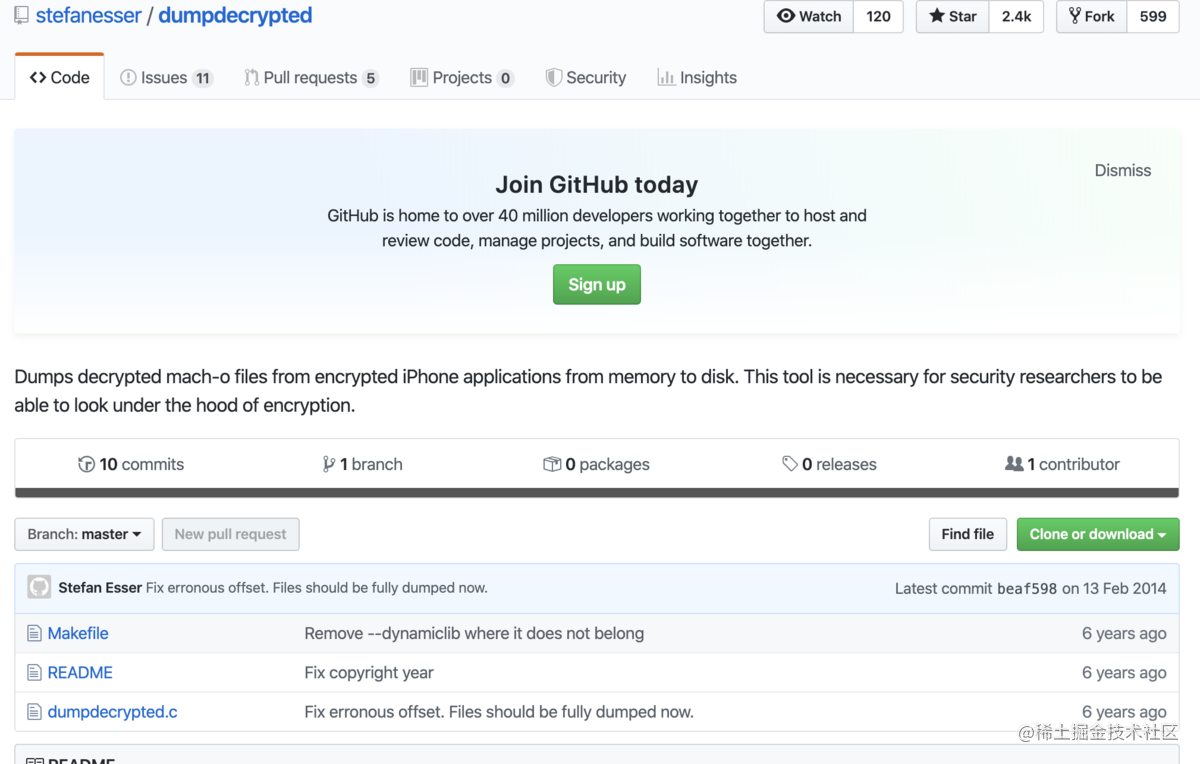This screenshot has width=1200, height=764.
Task: Star this repository
Action: [x=953, y=16]
